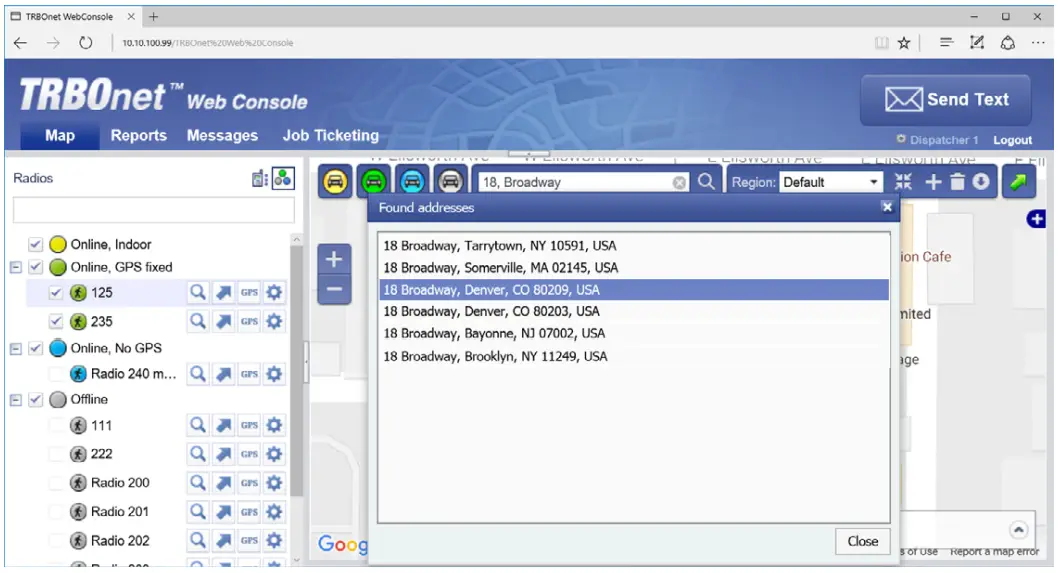Screen dimensions: 1058x573
Task: Request GPS for Radio 201
Action: tap(249, 512)
